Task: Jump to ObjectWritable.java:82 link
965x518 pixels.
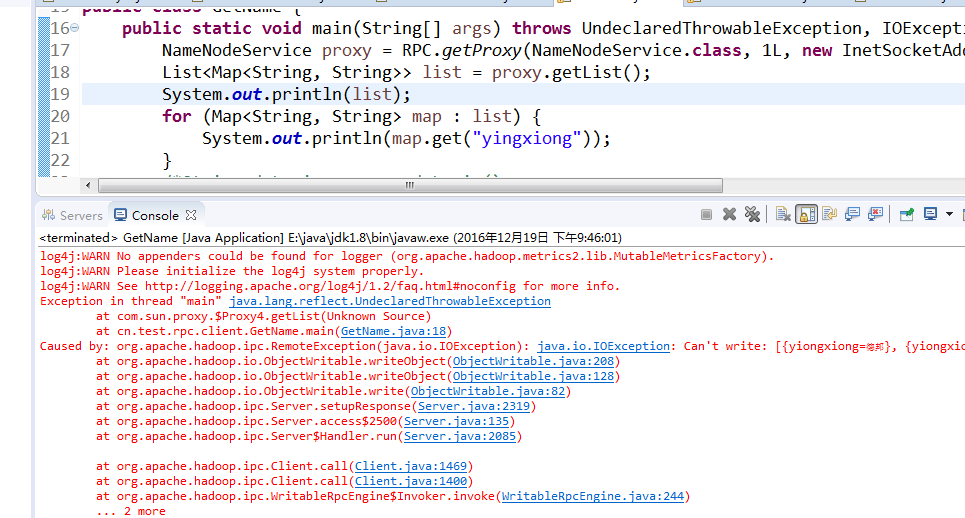Action: pos(488,391)
